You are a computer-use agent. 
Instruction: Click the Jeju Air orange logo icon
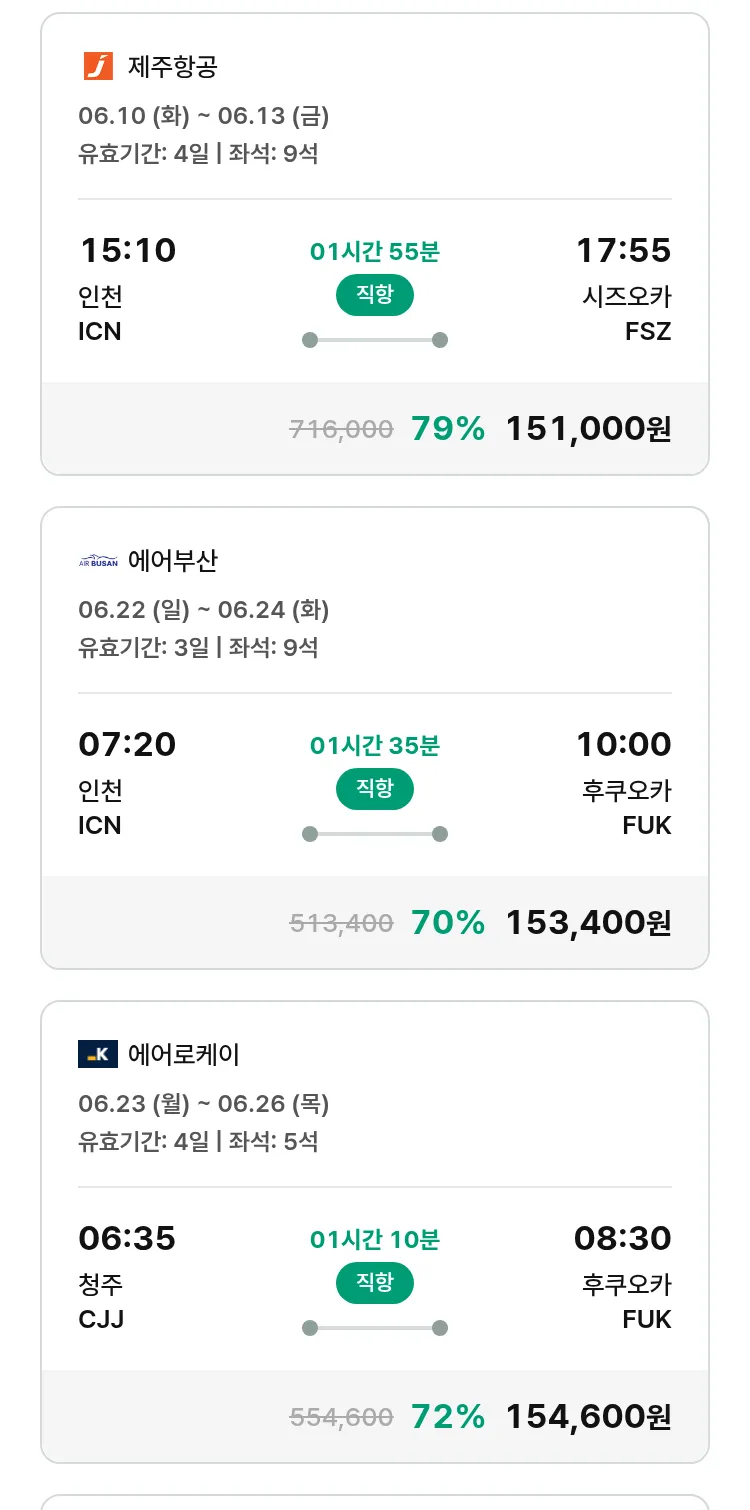(x=98, y=67)
